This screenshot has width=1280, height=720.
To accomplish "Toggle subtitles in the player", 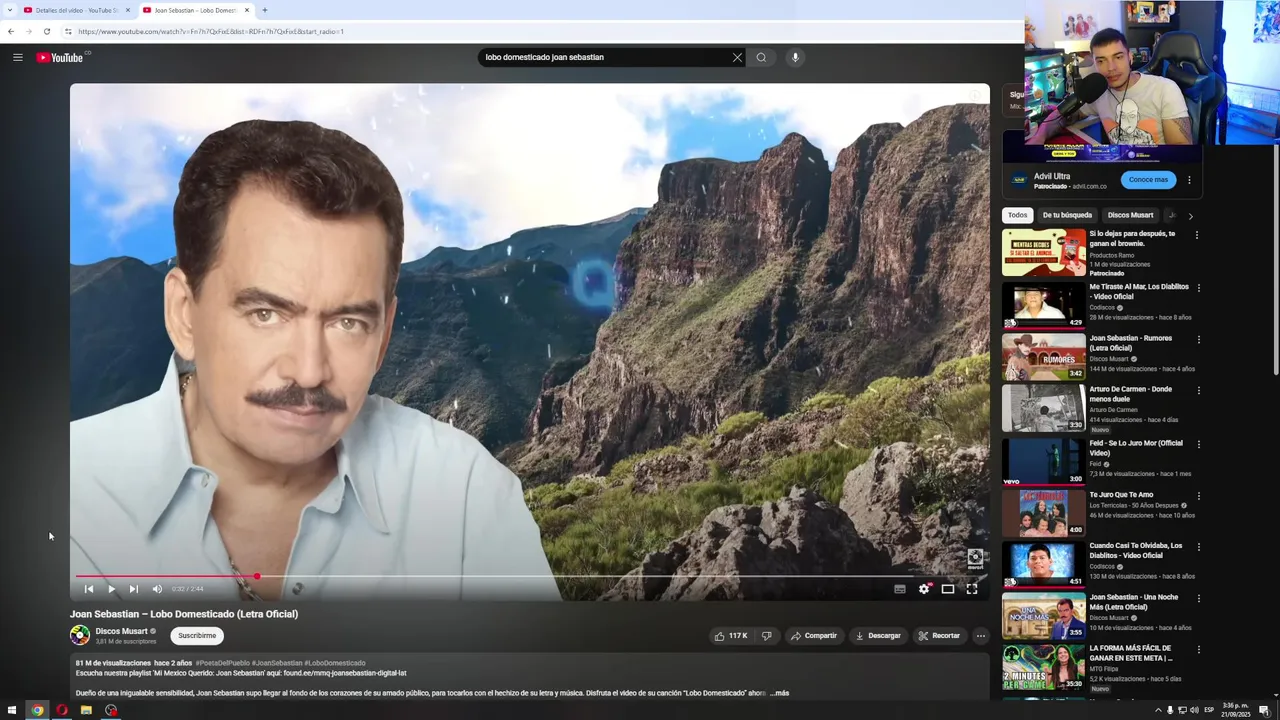I will 899,589.
